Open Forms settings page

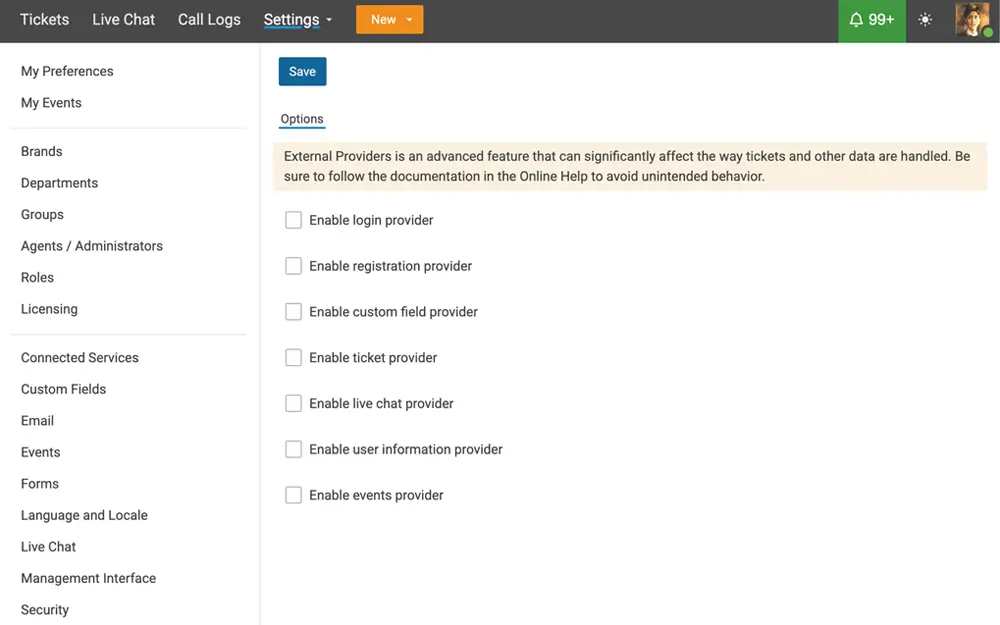40,484
